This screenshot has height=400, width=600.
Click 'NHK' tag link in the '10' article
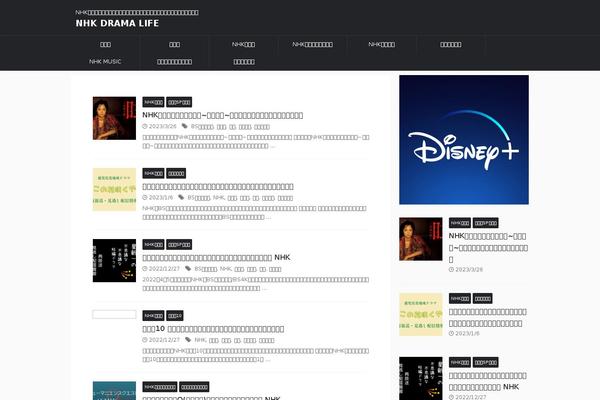pyautogui.click(x=200, y=340)
